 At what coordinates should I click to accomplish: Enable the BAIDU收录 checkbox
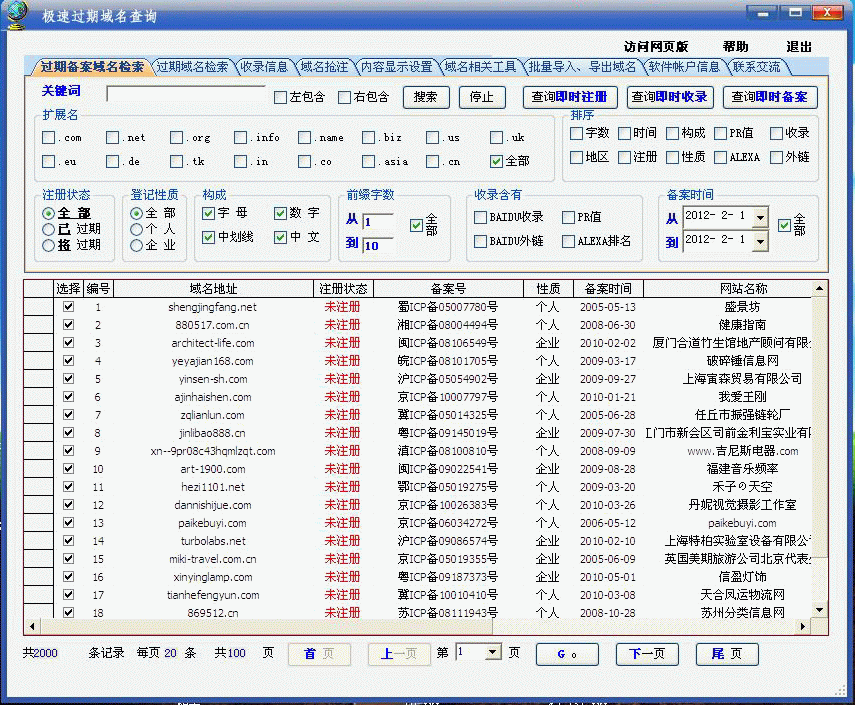[480, 218]
